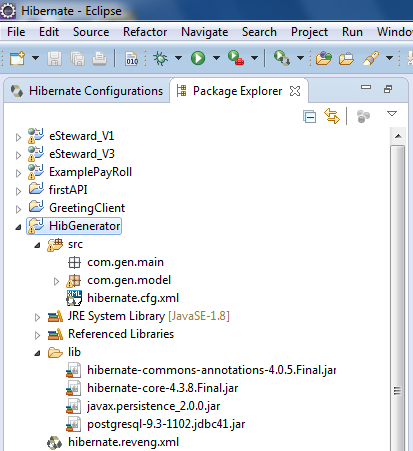Select the hibernate.reveng.xml file
The width and height of the screenshot is (413, 451).
(x=123, y=442)
